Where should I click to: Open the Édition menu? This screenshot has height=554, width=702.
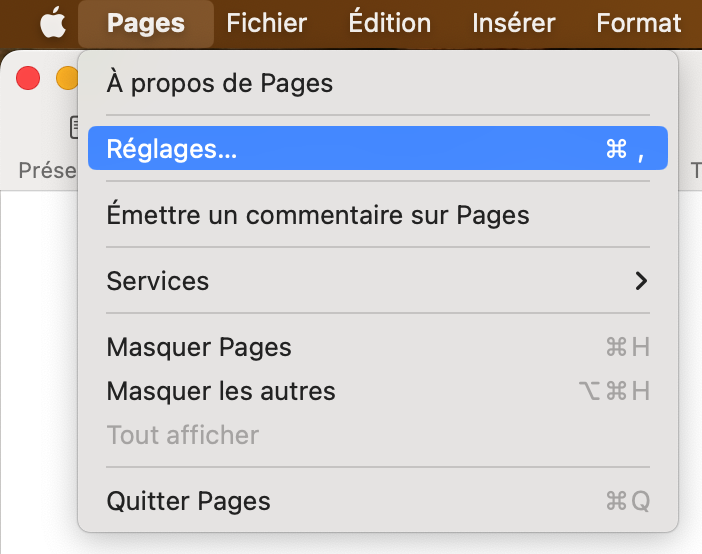pyautogui.click(x=390, y=22)
